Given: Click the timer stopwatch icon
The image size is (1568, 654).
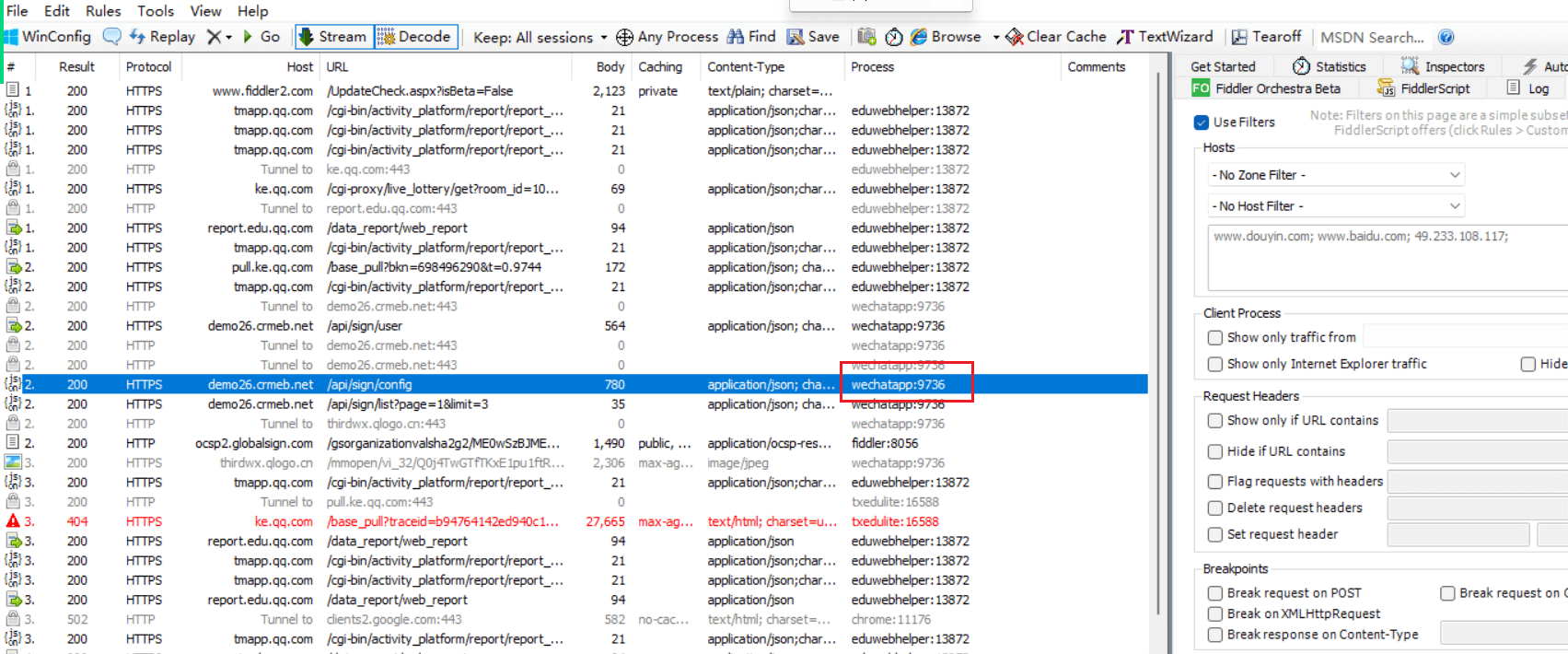Looking at the screenshot, I should (893, 37).
